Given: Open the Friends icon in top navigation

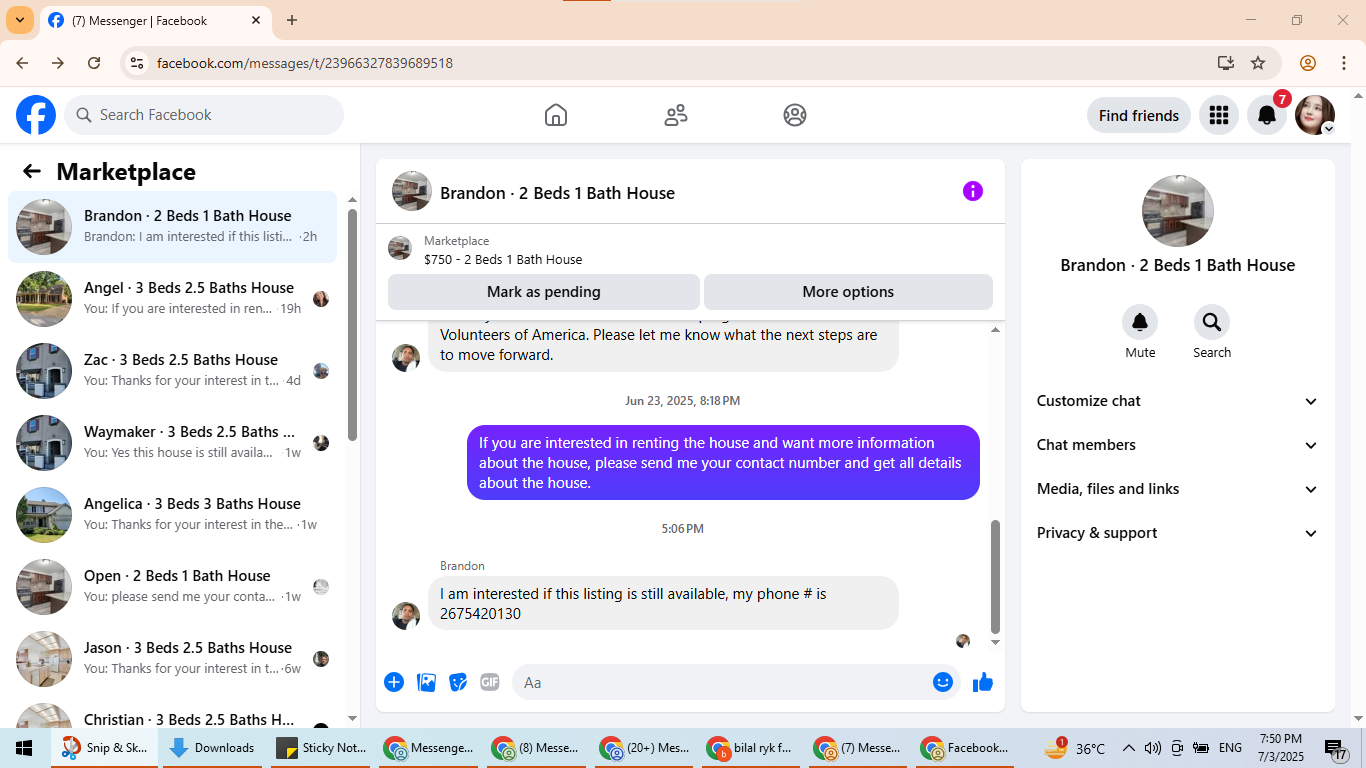Looking at the screenshot, I should click(676, 115).
